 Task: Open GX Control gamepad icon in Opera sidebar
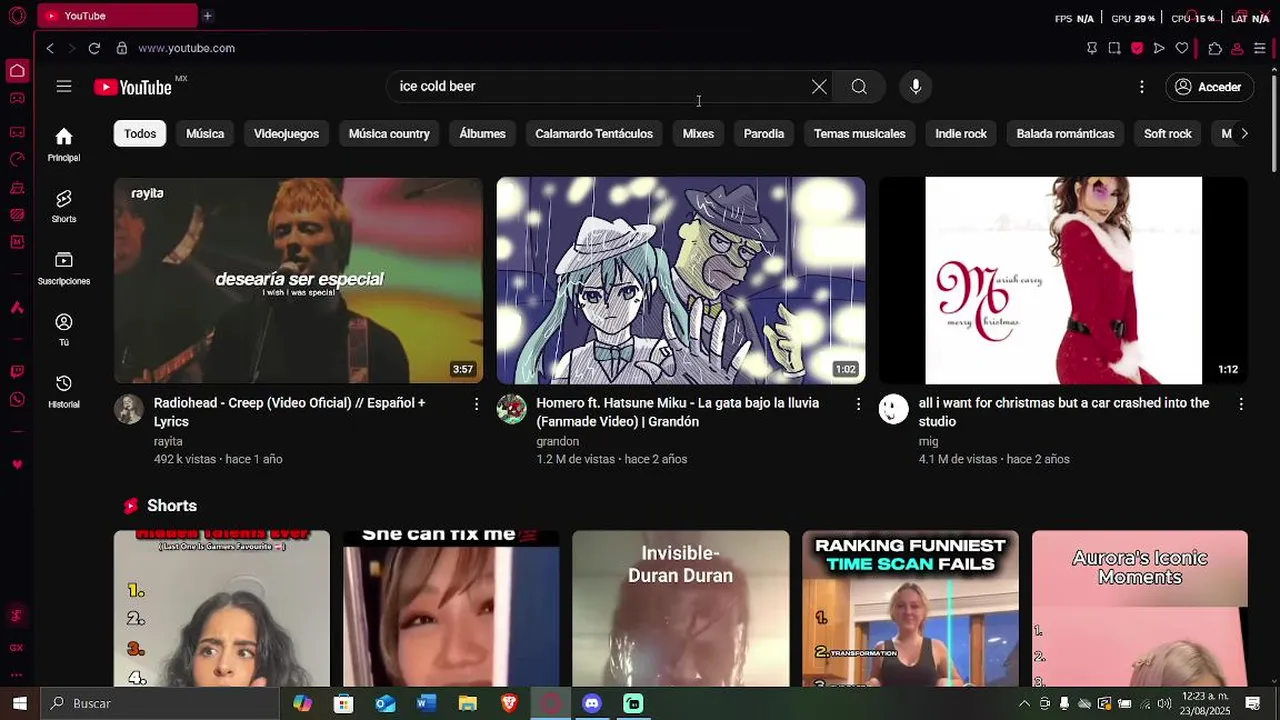point(17,98)
